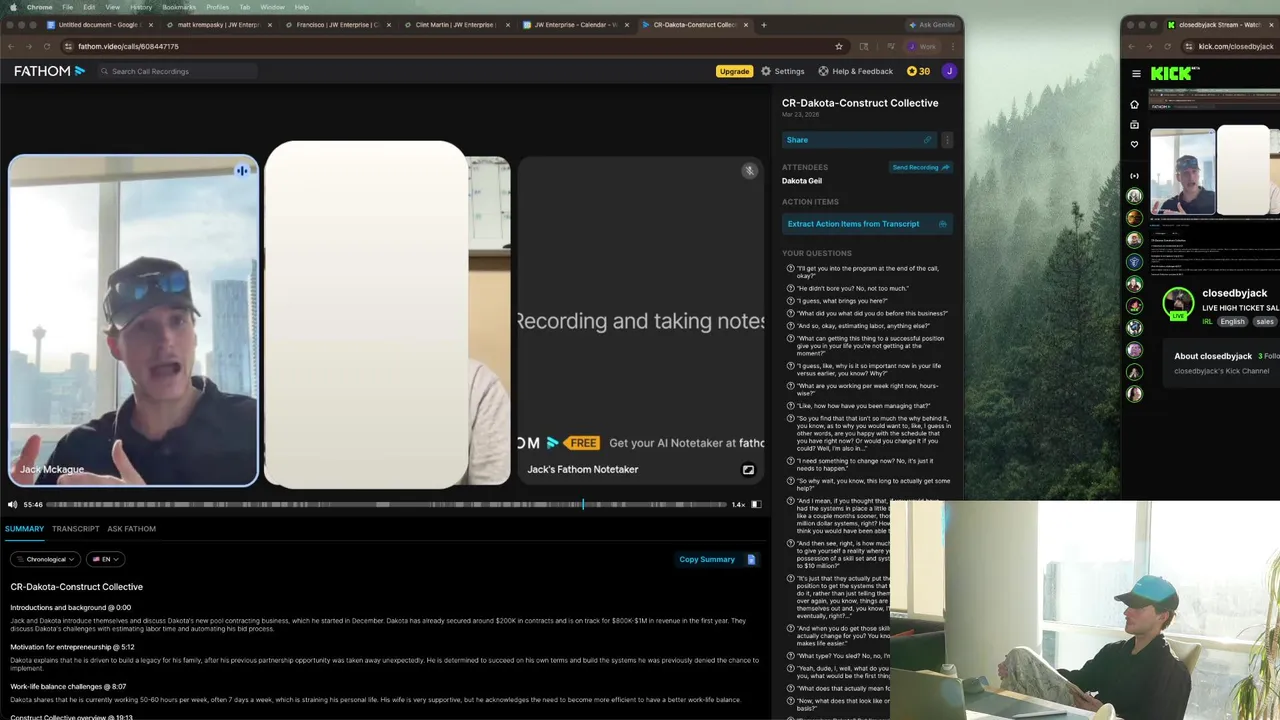Click question icon beside "how have you been managing"
The width and height of the screenshot is (1280, 720).
tap(790, 406)
